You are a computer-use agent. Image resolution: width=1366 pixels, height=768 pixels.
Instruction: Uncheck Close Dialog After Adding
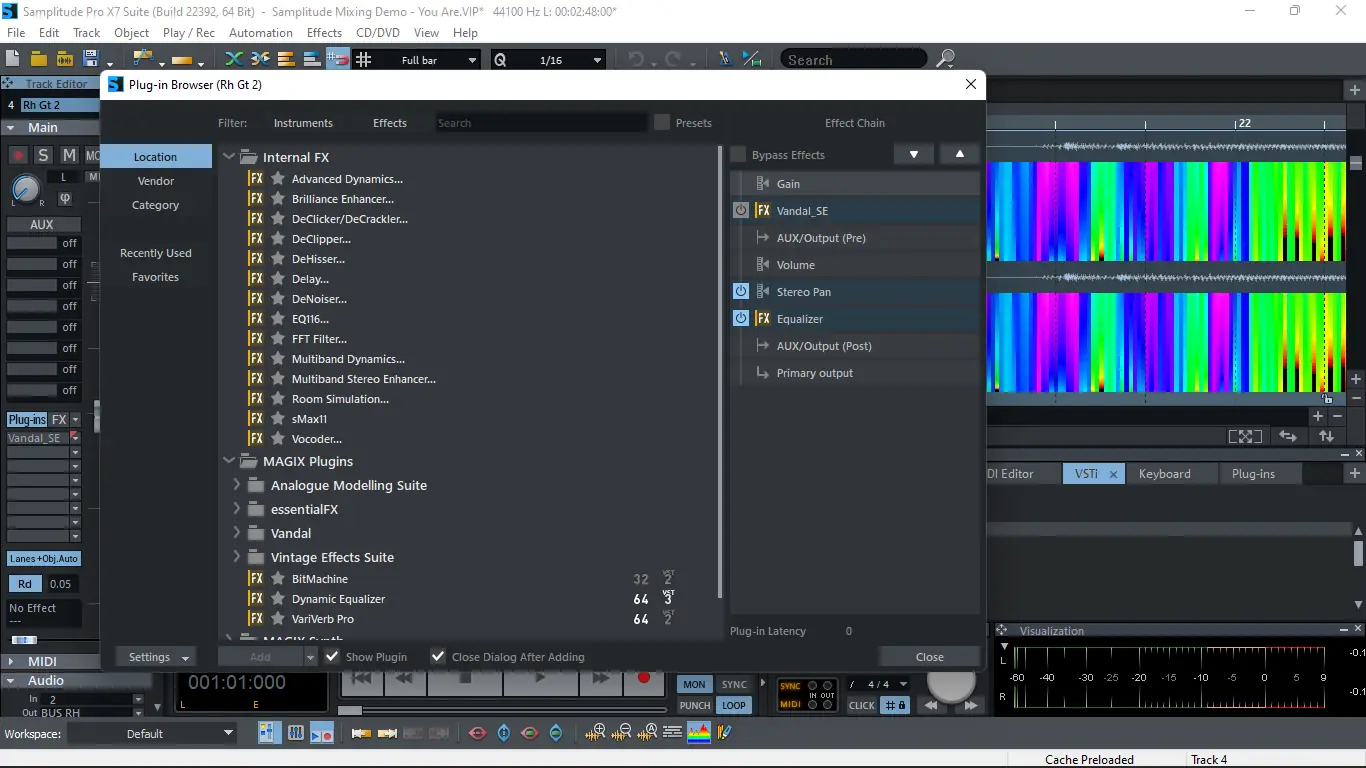438,657
